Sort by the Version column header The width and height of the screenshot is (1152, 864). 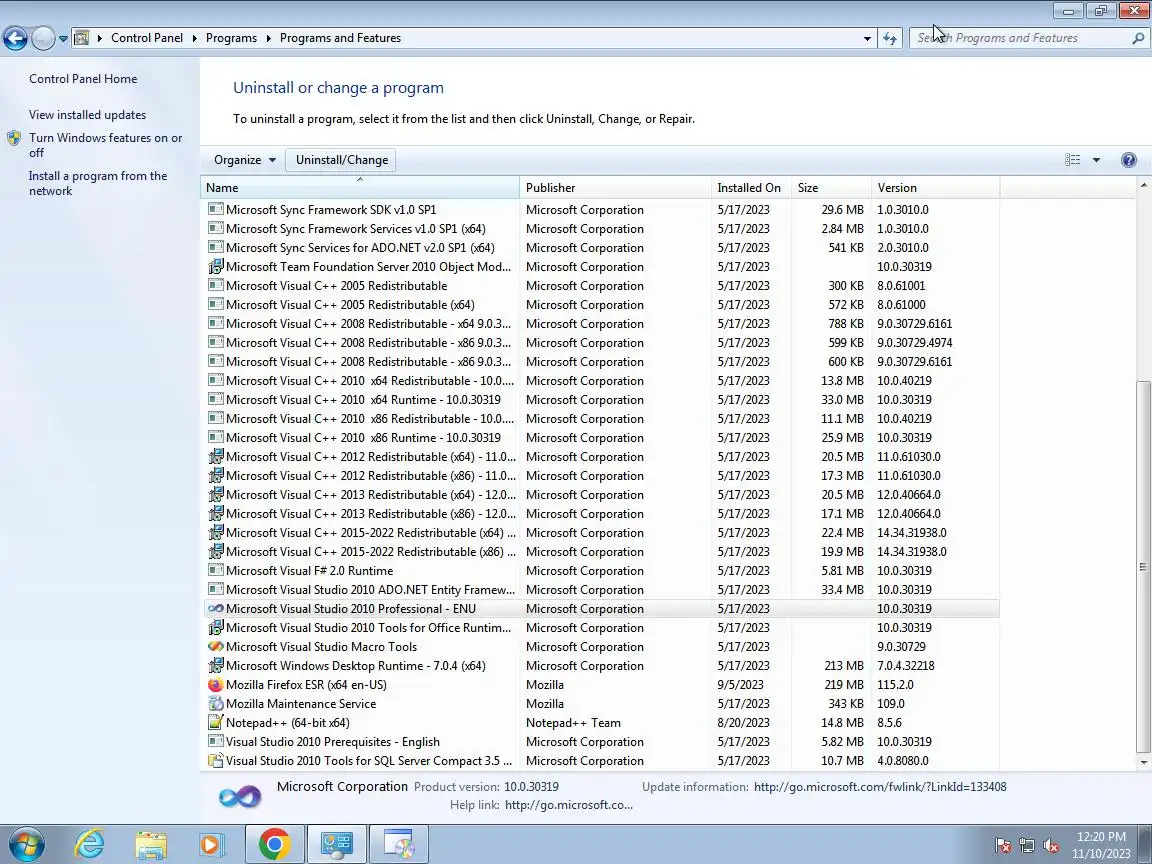936,187
